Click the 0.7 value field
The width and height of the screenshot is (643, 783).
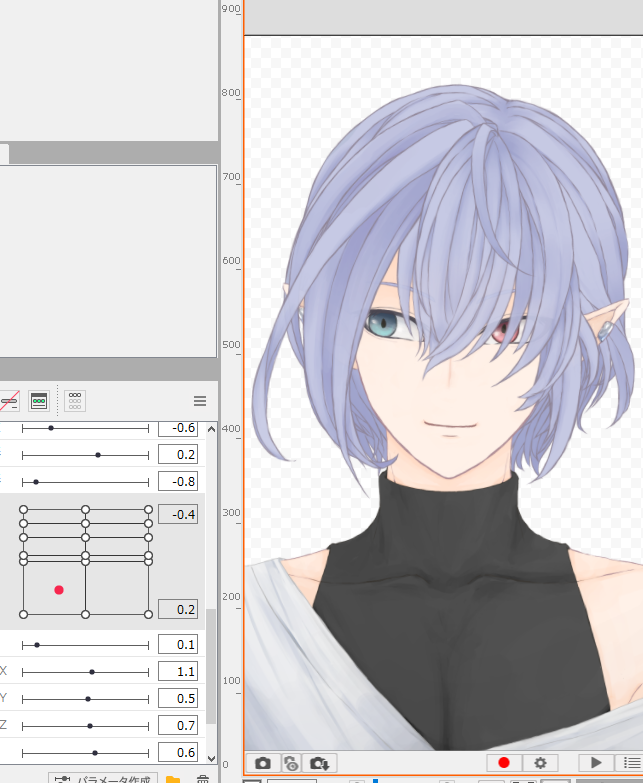(178, 726)
